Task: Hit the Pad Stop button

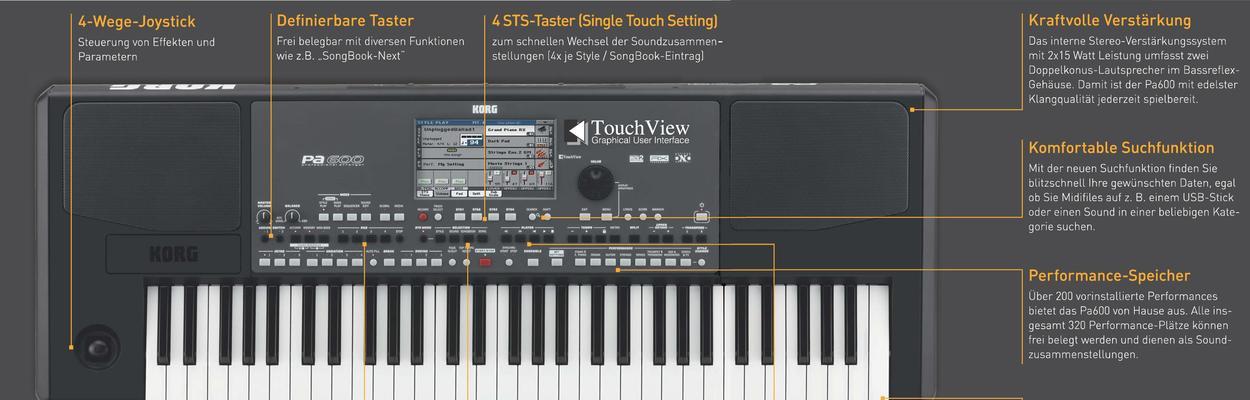Action: [x=399, y=238]
